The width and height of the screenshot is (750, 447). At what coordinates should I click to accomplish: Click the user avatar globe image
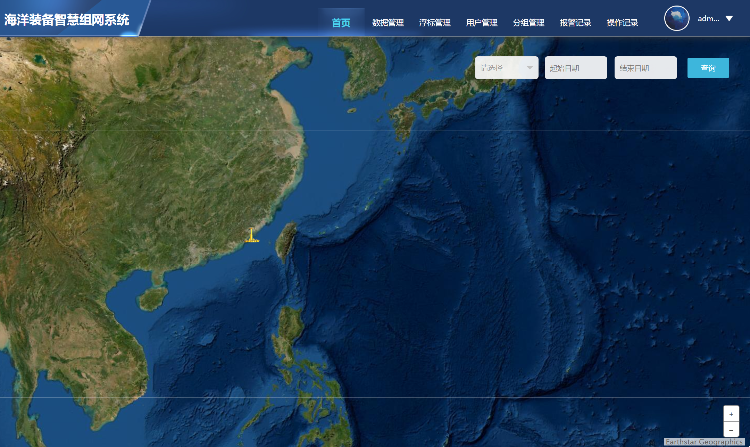[x=677, y=19]
